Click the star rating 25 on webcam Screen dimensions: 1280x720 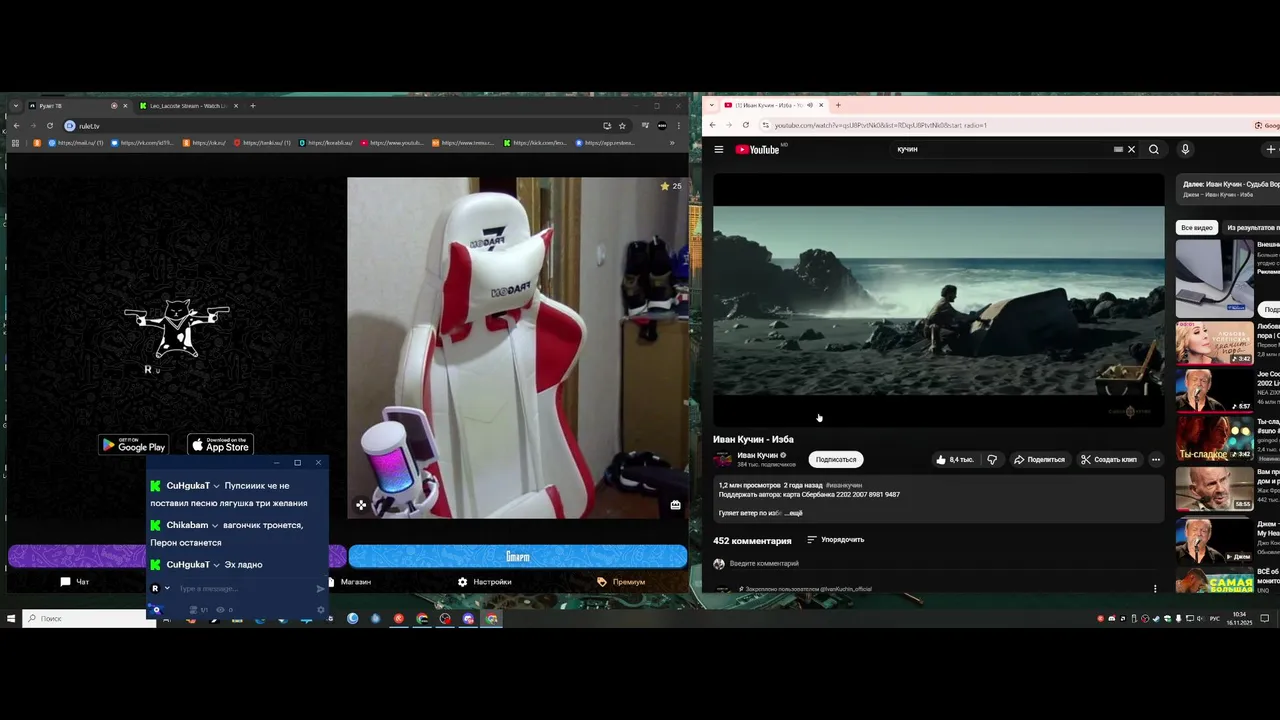coord(671,186)
